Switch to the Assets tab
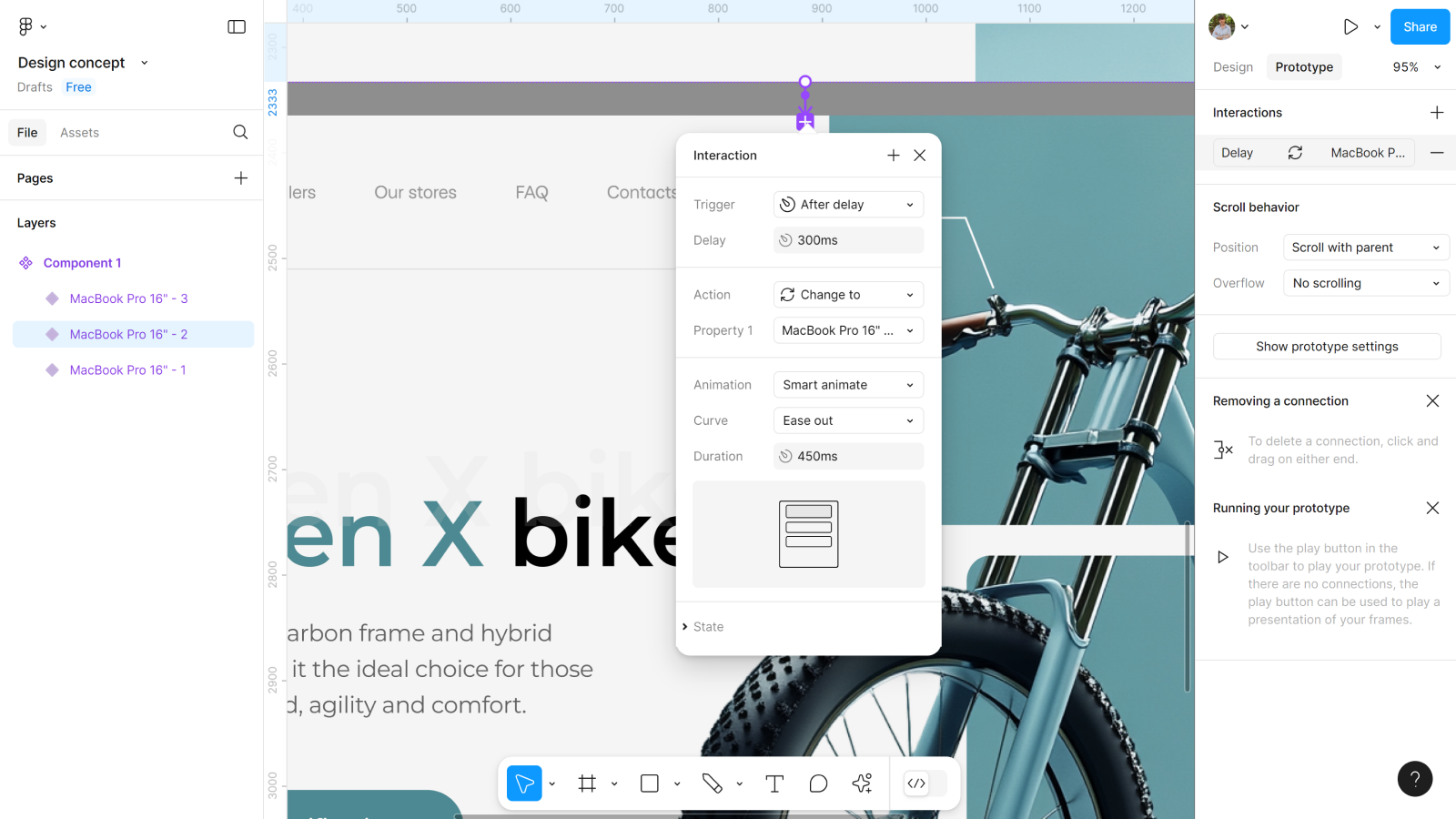1456x819 pixels. coord(79,133)
